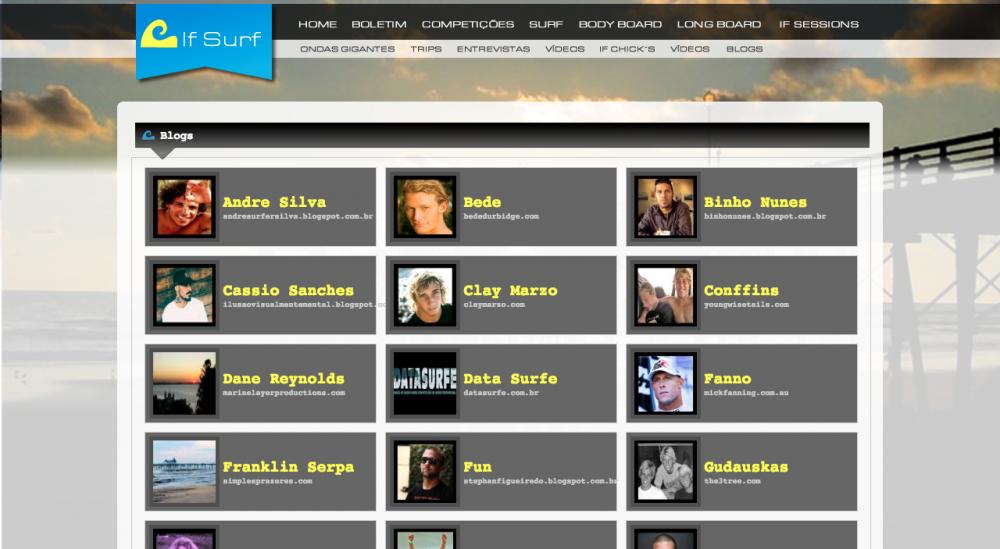The image size is (1000, 549).
Task: Click the small wave icon beside Blogs
Action: [149, 135]
